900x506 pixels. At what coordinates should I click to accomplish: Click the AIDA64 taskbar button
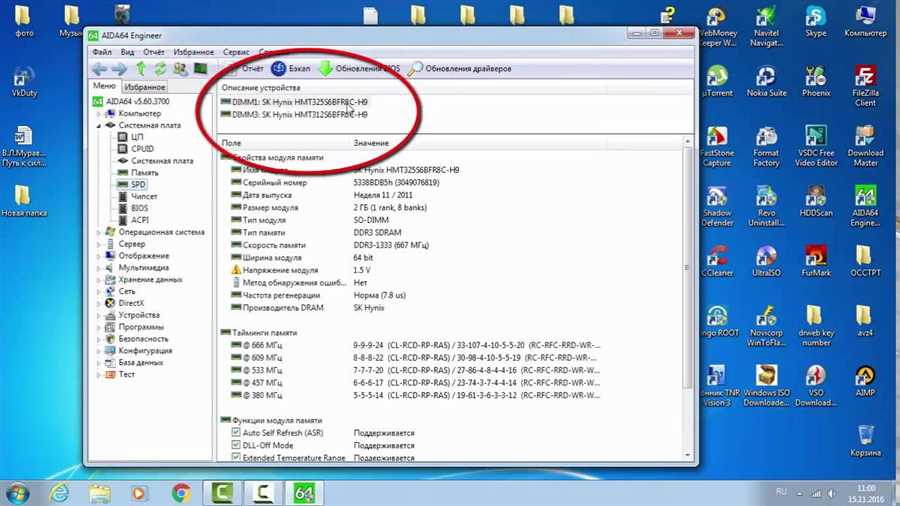[304, 493]
